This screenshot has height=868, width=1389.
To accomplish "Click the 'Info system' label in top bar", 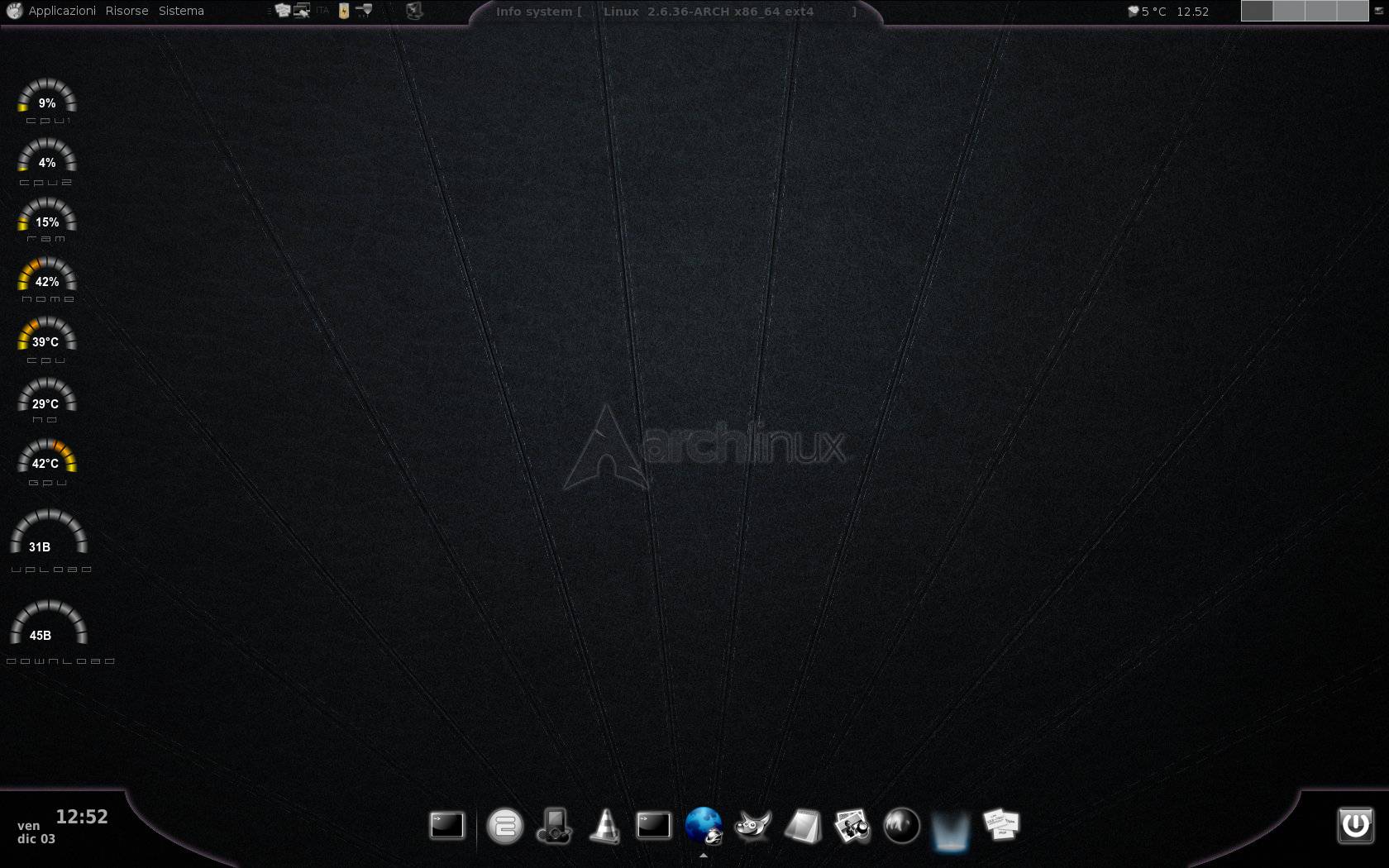I will (533, 12).
